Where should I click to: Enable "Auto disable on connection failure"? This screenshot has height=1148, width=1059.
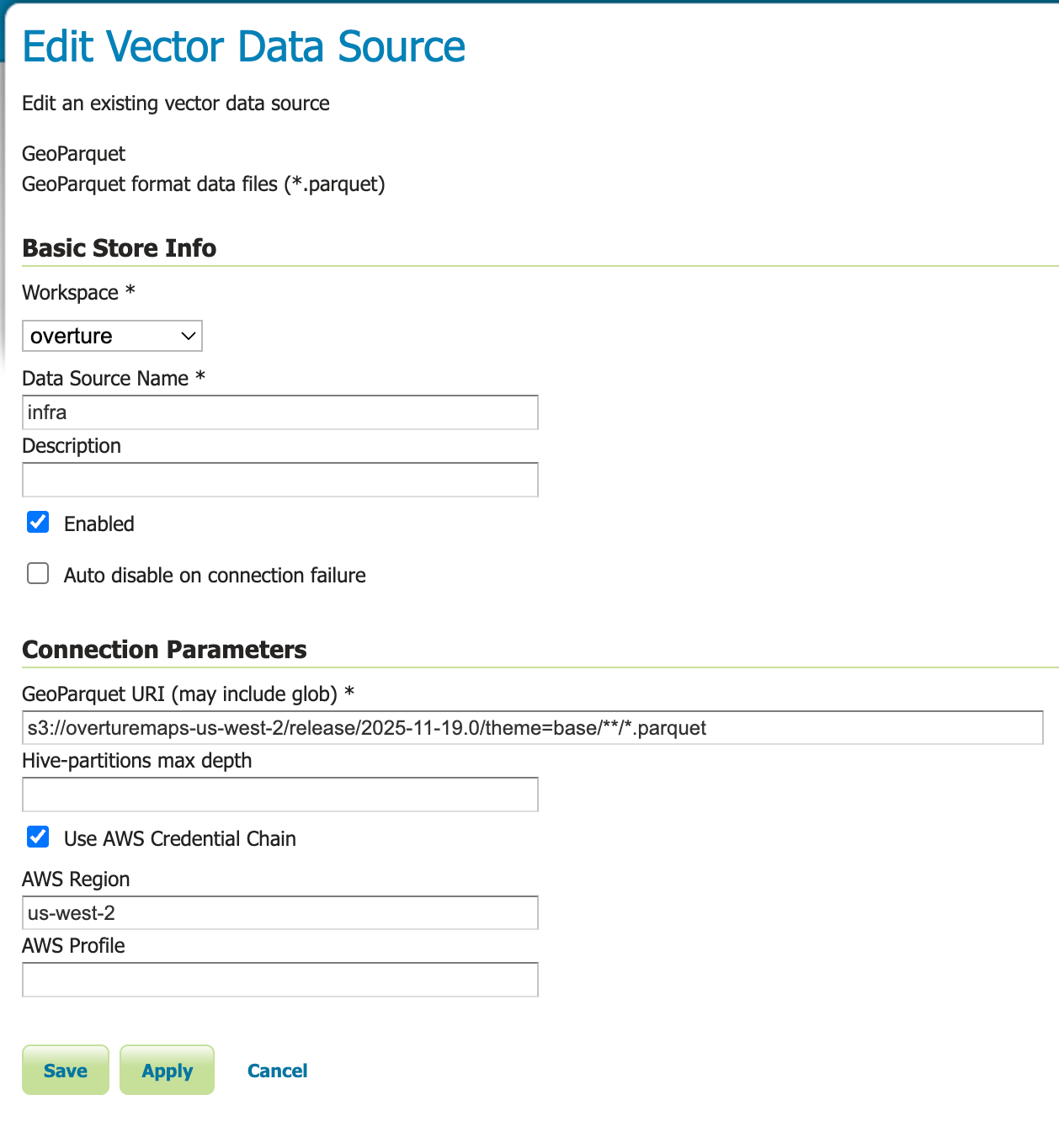(37, 573)
